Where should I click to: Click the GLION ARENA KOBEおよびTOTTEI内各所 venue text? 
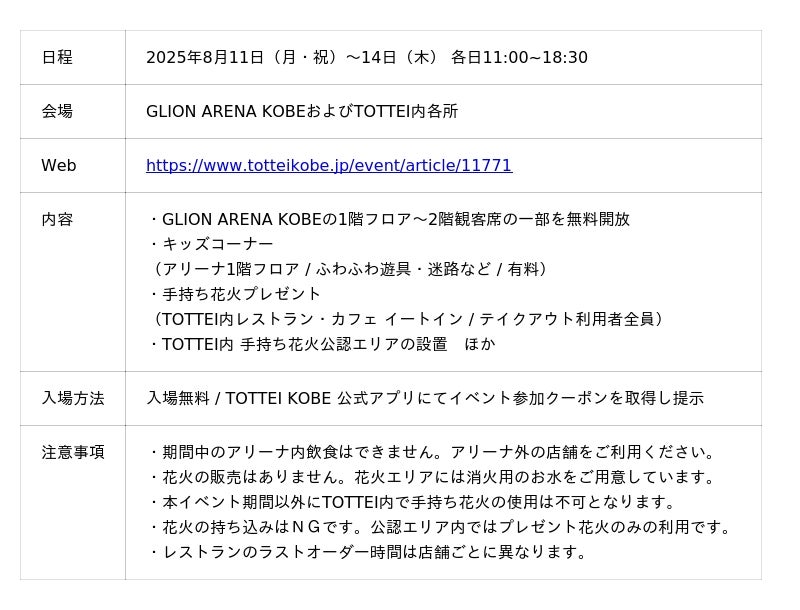pos(301,111)
